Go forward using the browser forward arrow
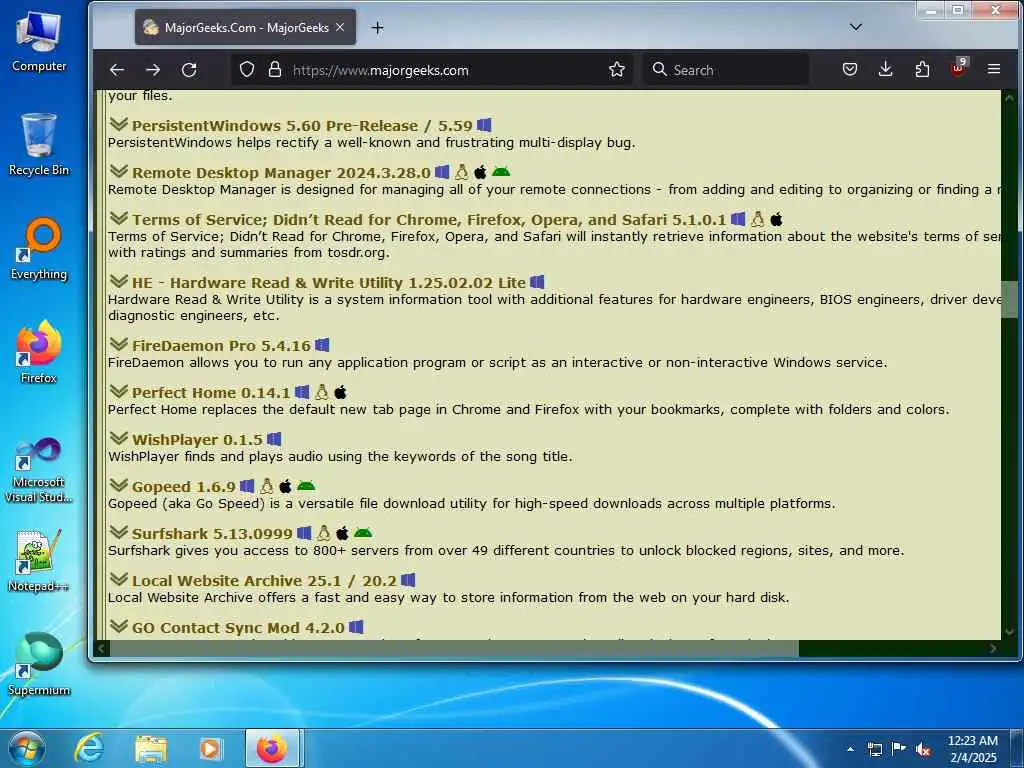The image size is (1024, 768). (x=153, y=70)
